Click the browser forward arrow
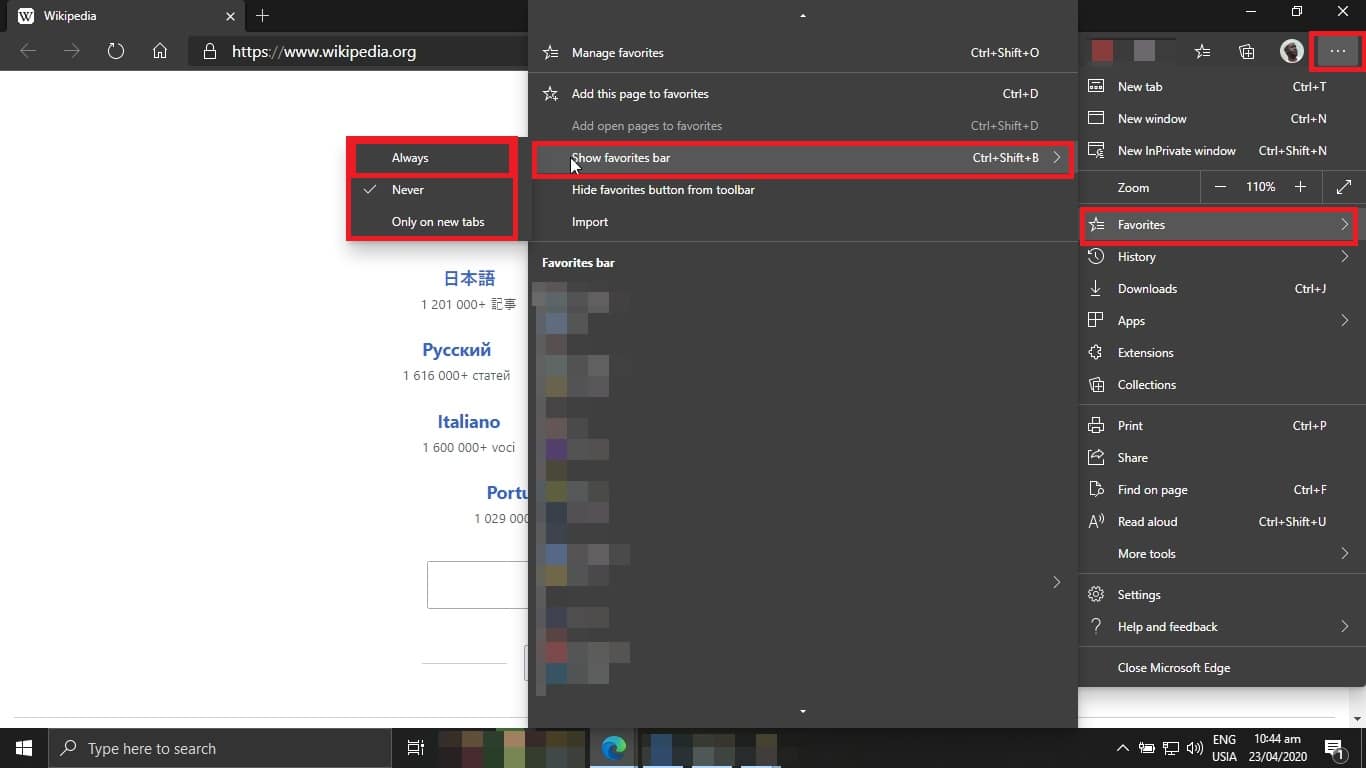The width and height of the screenshot is (1366, 768). point(72,51)
